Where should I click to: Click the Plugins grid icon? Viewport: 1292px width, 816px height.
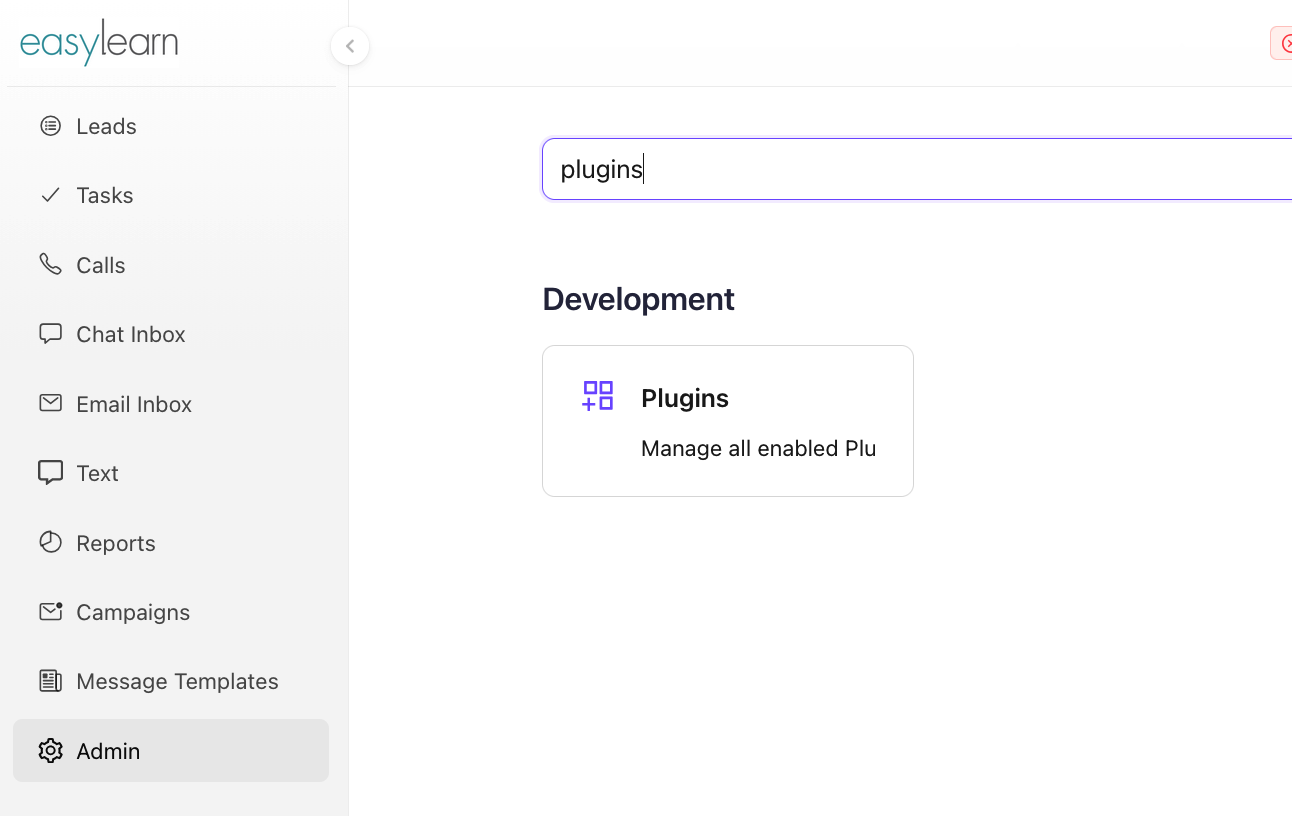point(598,396)
